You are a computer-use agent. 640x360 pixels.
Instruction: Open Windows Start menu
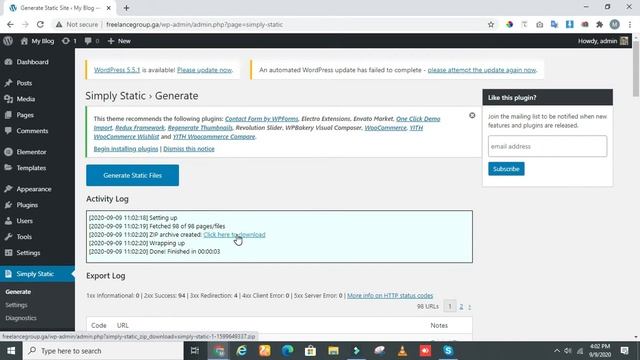[11, 351]
